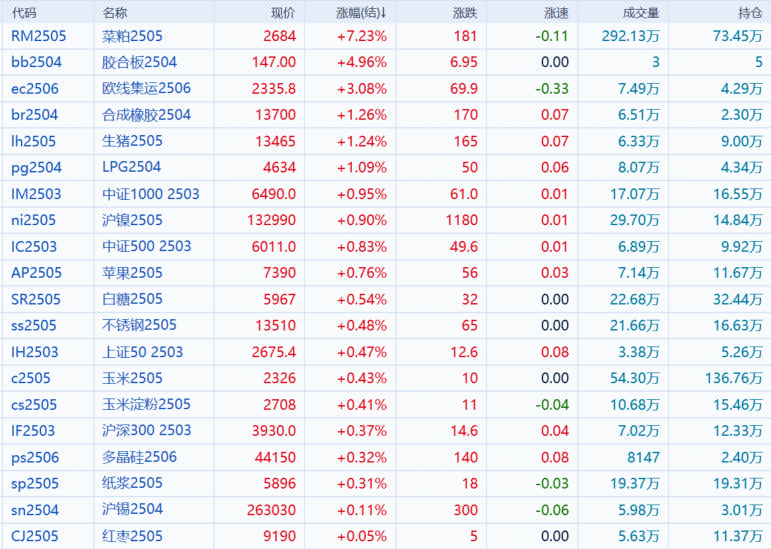Select the 欧线集运2506 contract

[146, 88]
